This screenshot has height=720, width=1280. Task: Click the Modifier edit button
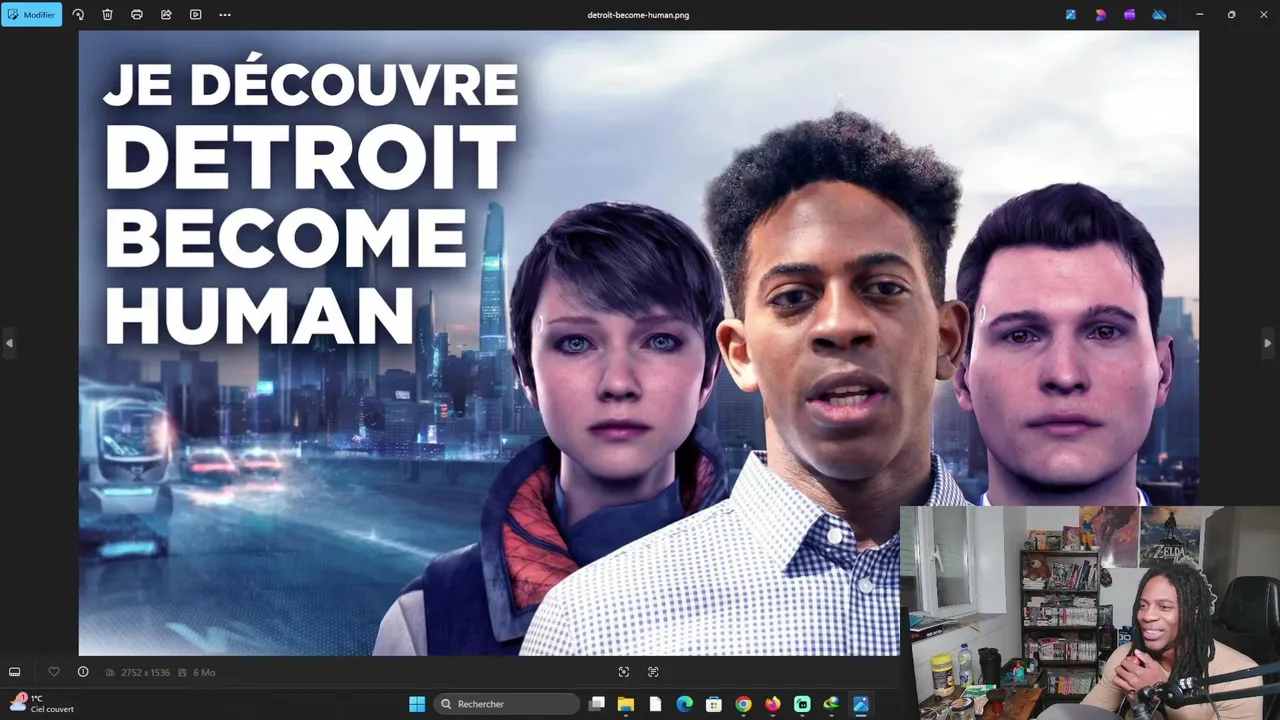tap(32, 15)
